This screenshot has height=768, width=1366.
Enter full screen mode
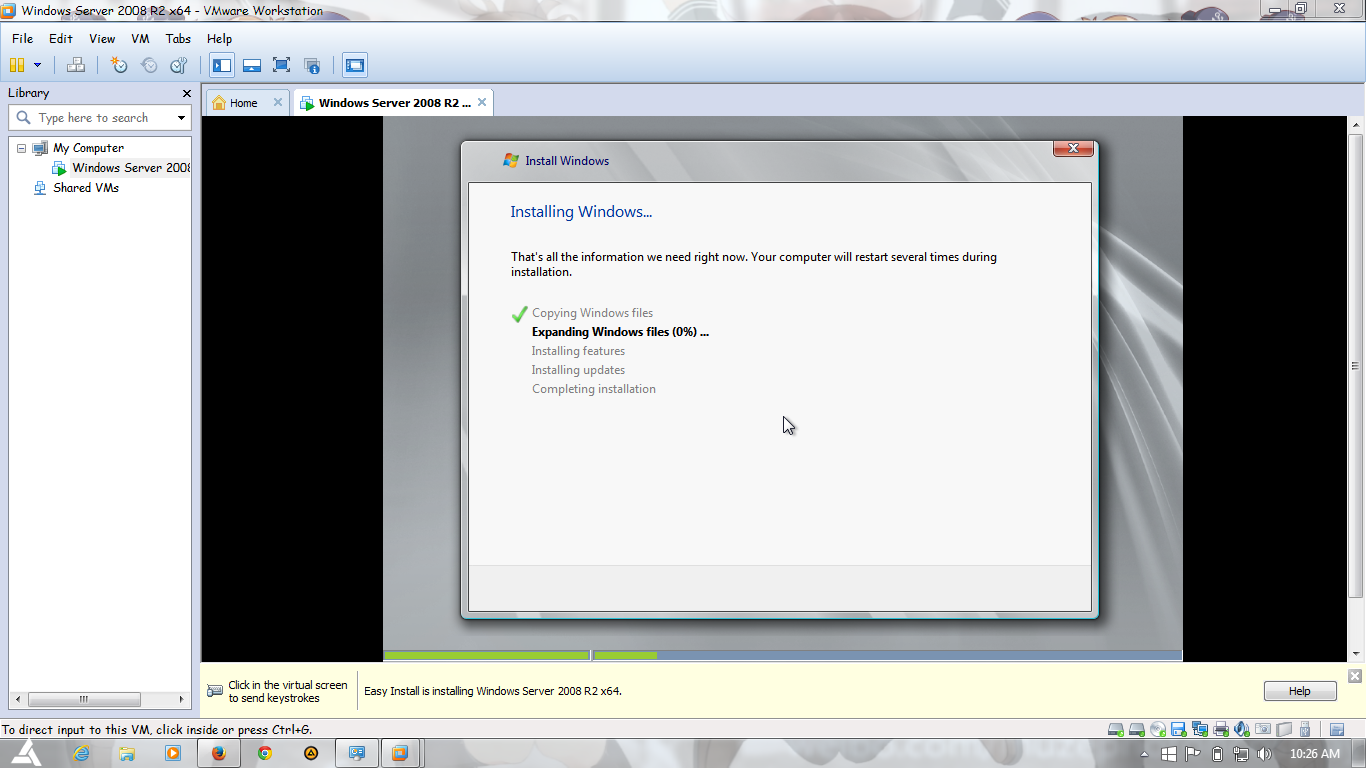click(282, 65)
